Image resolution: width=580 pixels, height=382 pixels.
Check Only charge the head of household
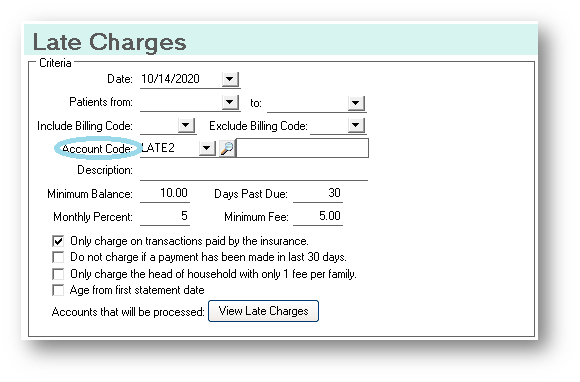click(58, 274)
